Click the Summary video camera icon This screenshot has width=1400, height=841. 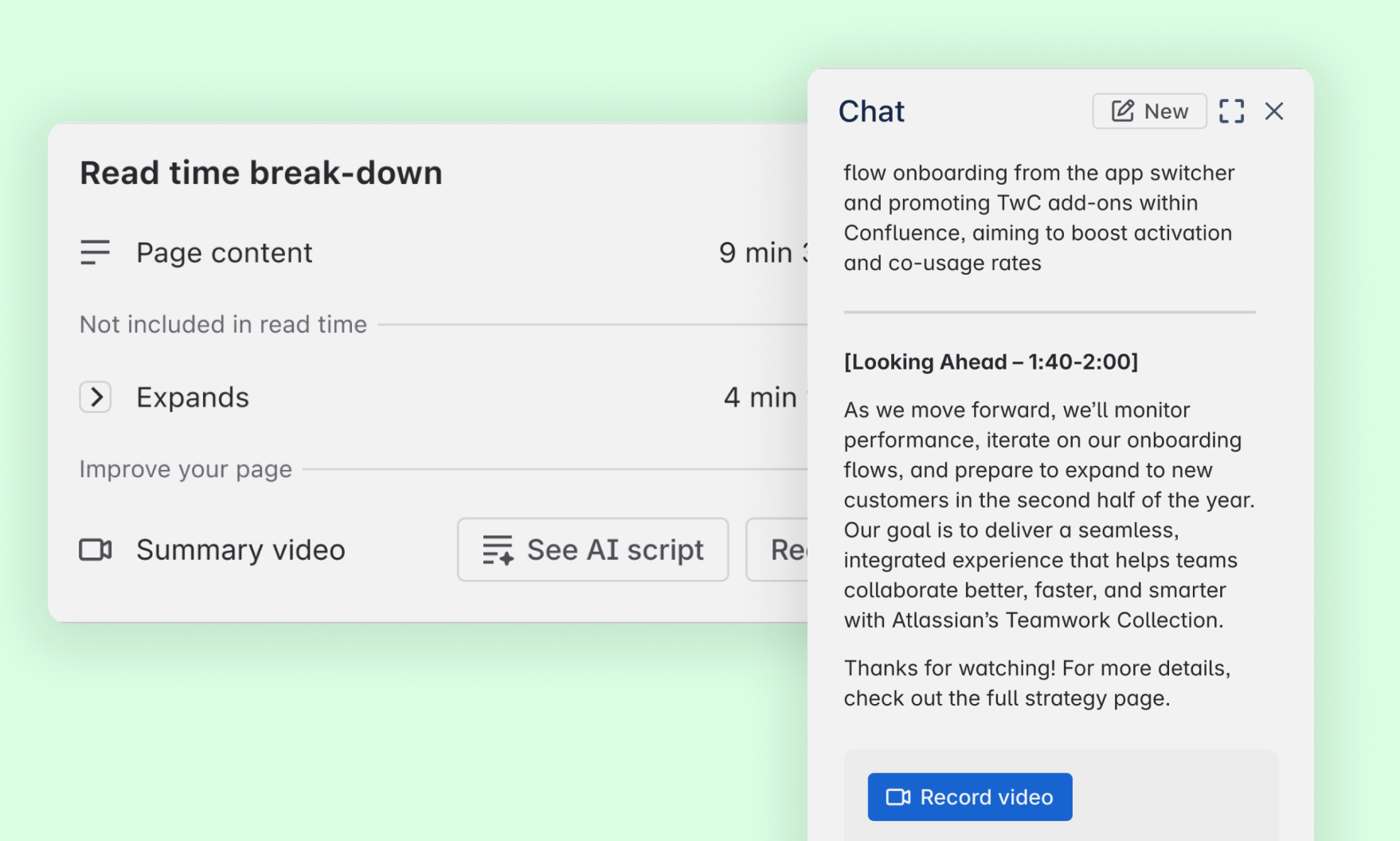[95, 550]
